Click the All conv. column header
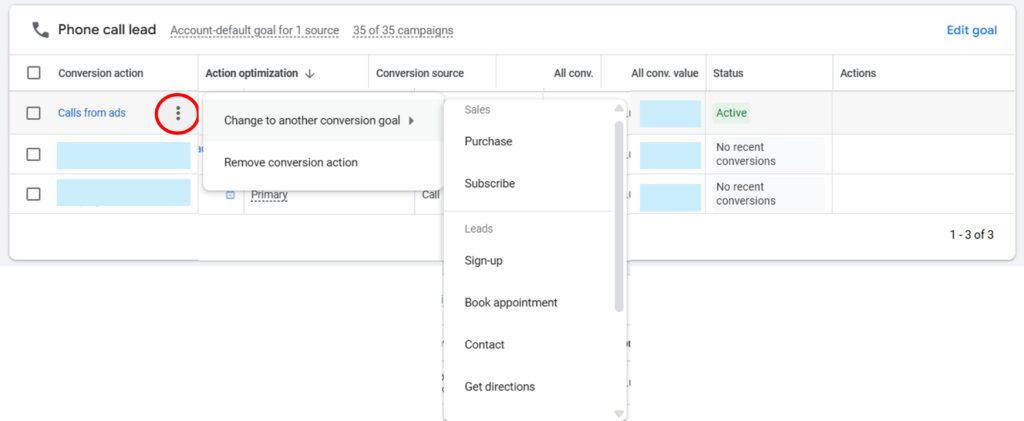The height and width of the screenshot is (421, 1024). 573,73
